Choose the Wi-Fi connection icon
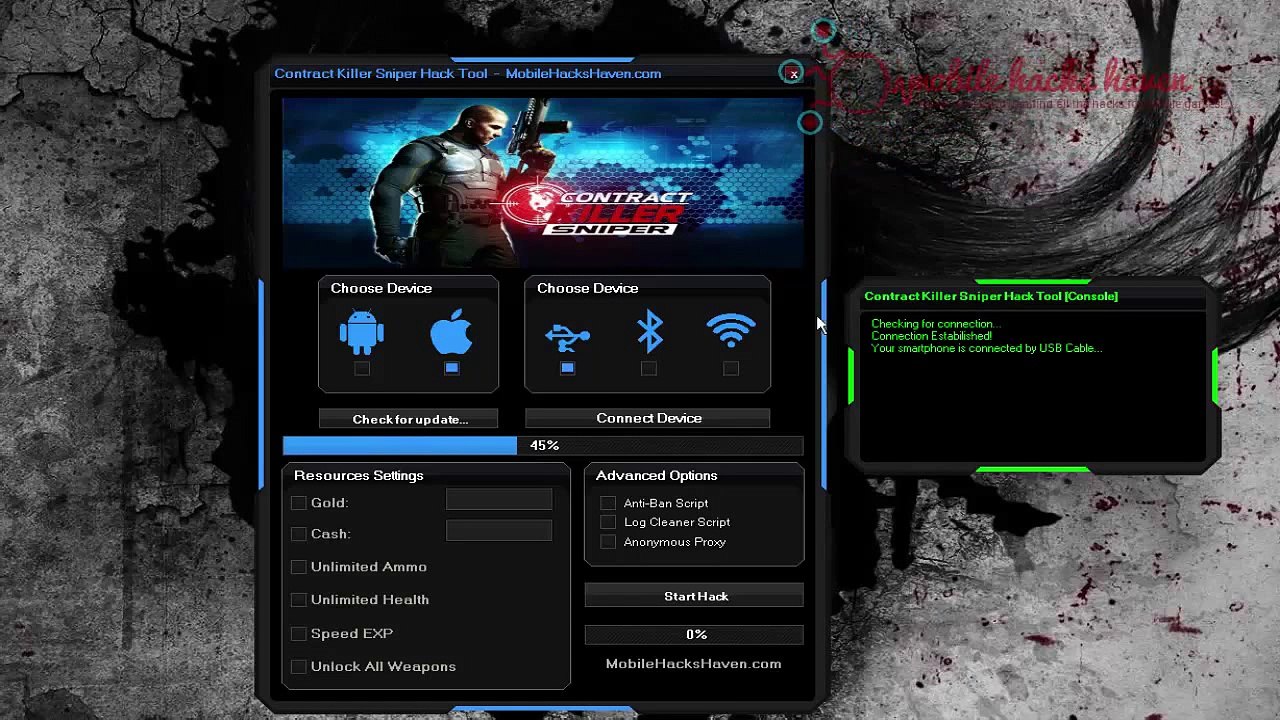Screen dimensions: 1280x720 tap(731, 331)
